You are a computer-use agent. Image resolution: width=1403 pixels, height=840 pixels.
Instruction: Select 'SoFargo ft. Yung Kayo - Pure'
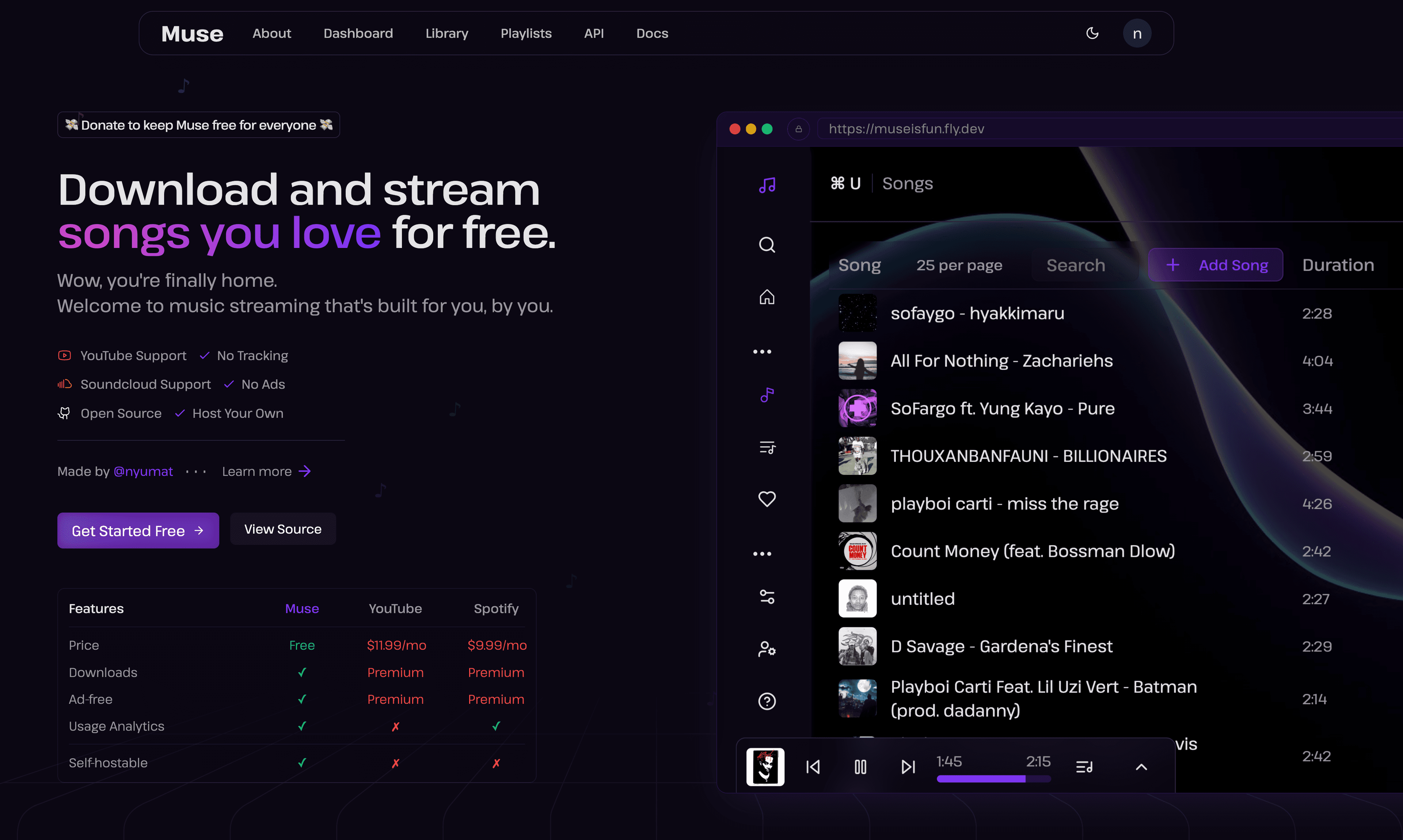point(1003,408)
